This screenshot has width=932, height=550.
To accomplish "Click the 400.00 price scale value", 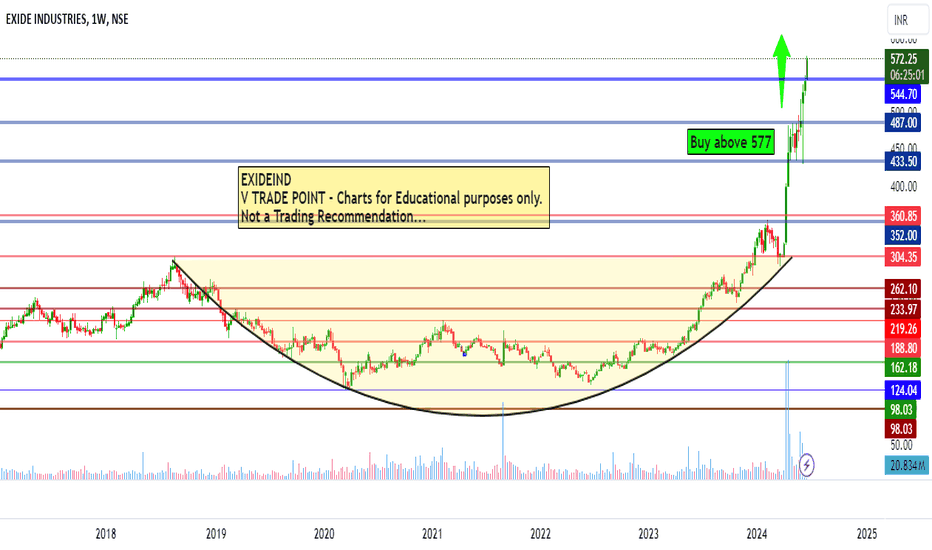I will 903,187.
